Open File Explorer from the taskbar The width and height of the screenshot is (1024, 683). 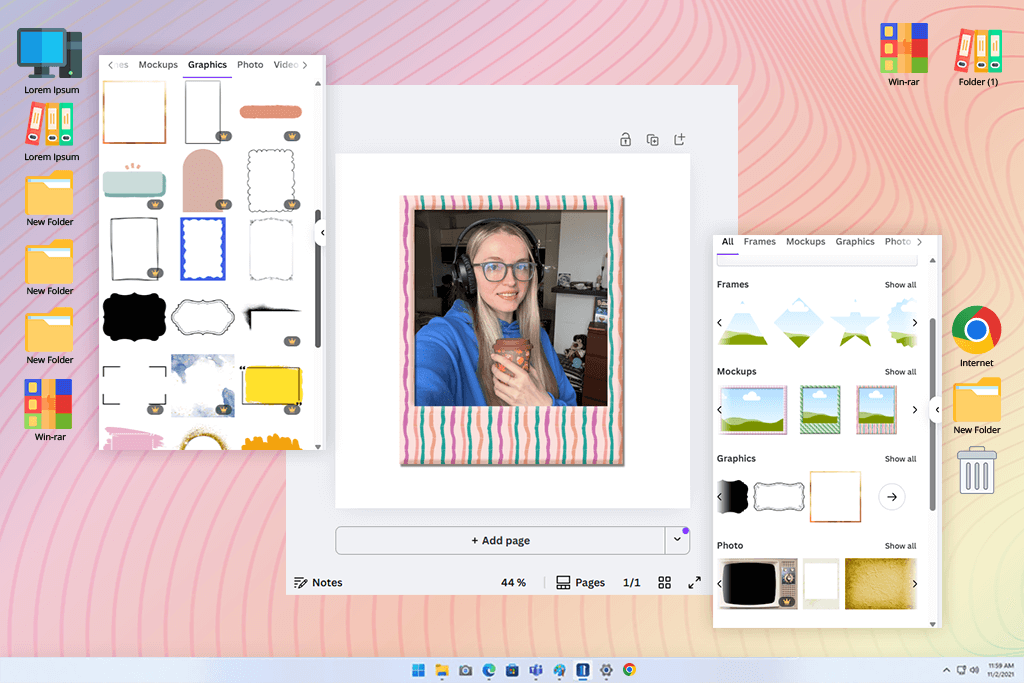pos(441,670)
